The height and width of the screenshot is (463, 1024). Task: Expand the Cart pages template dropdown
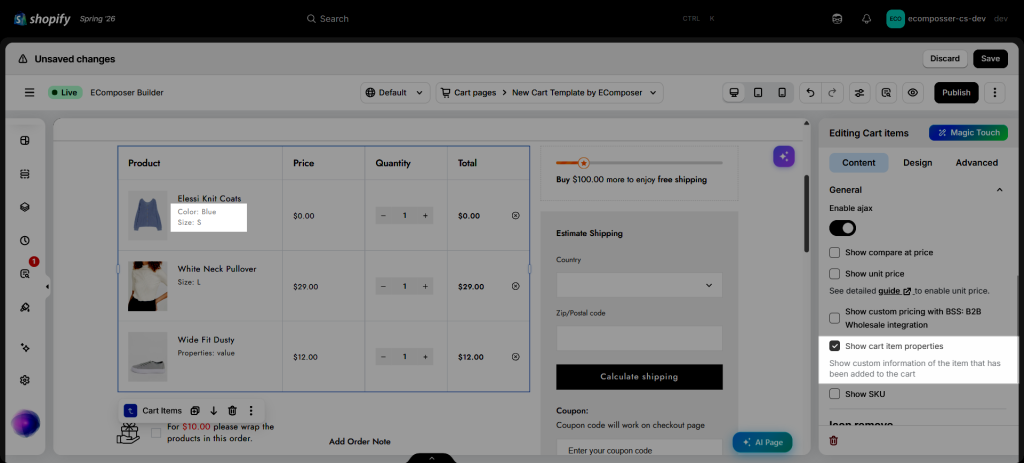pyautogui.click(x=549, y=93)
